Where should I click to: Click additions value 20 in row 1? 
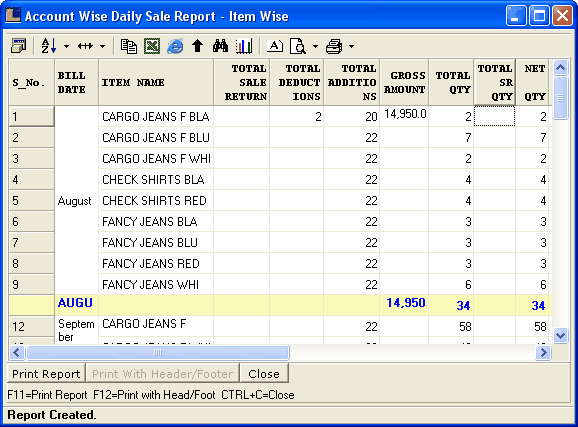(x=352, y=117)
